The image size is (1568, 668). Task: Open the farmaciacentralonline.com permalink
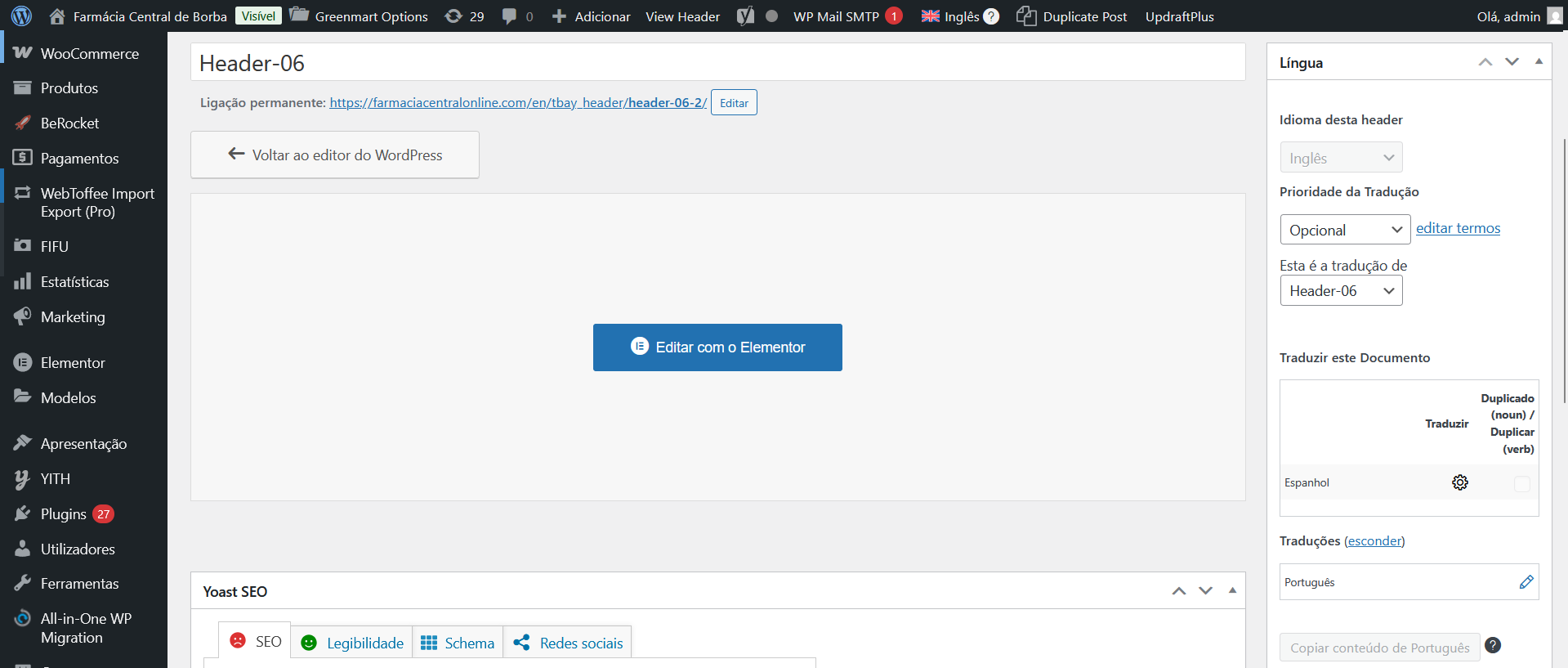(518, 102)
